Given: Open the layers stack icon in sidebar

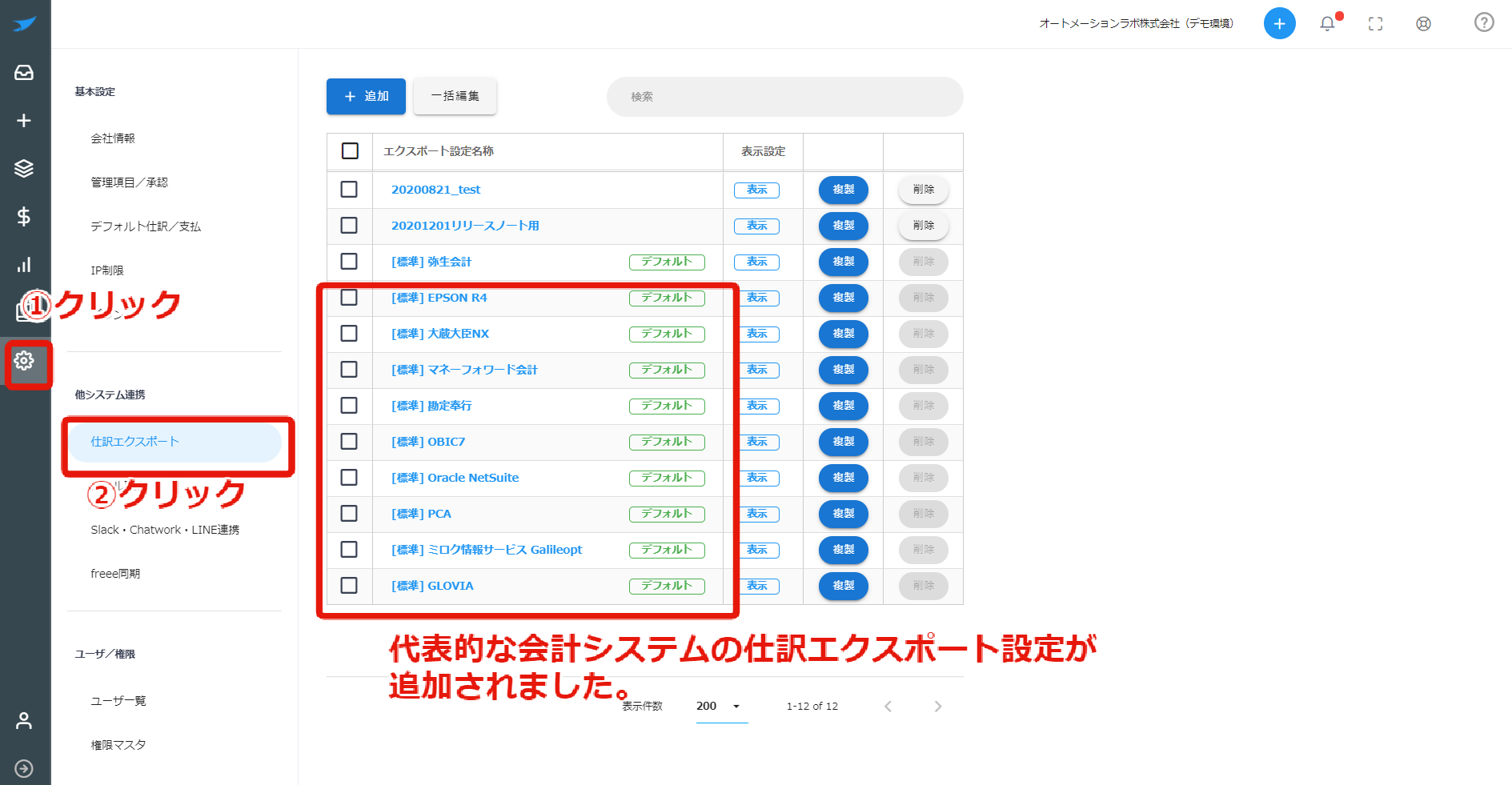Looking at the screenshot, I should pos(24,169).
